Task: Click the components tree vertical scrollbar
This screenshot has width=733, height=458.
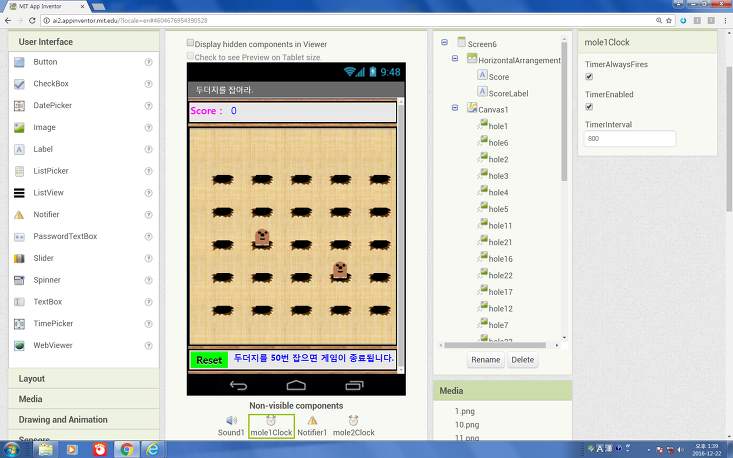Action: coord(564,111)
